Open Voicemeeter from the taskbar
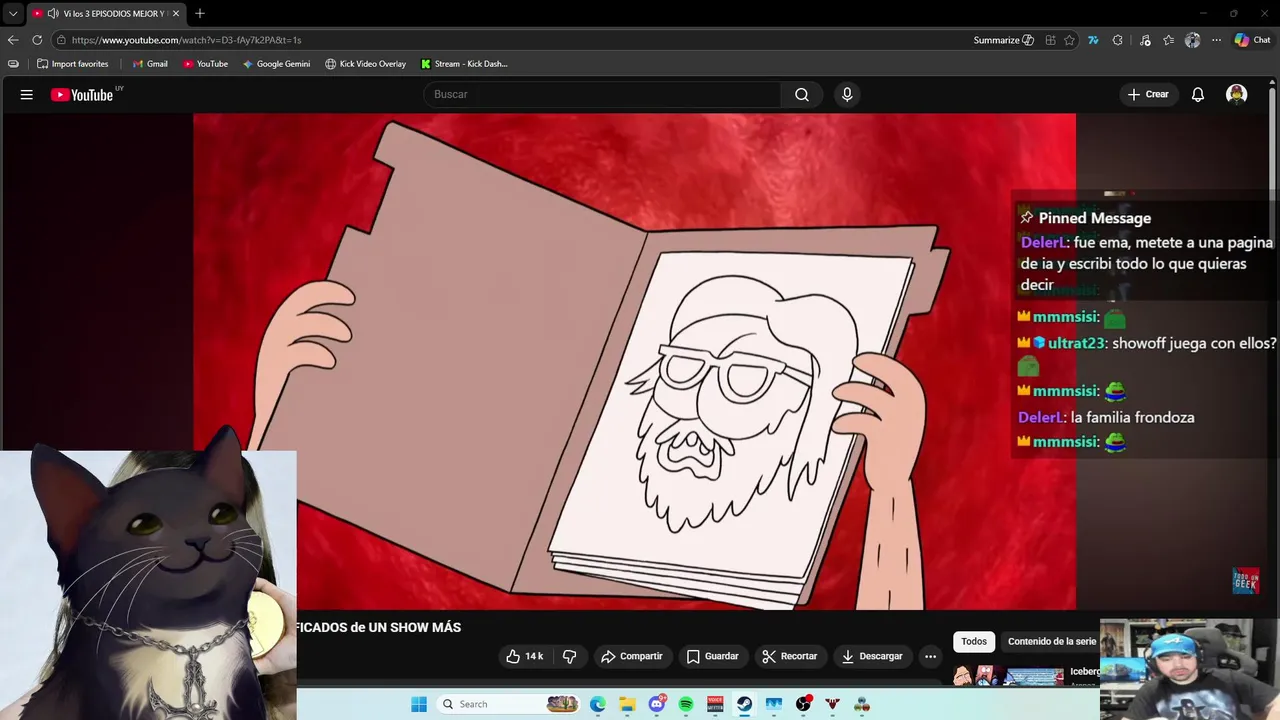 point(715,704)
